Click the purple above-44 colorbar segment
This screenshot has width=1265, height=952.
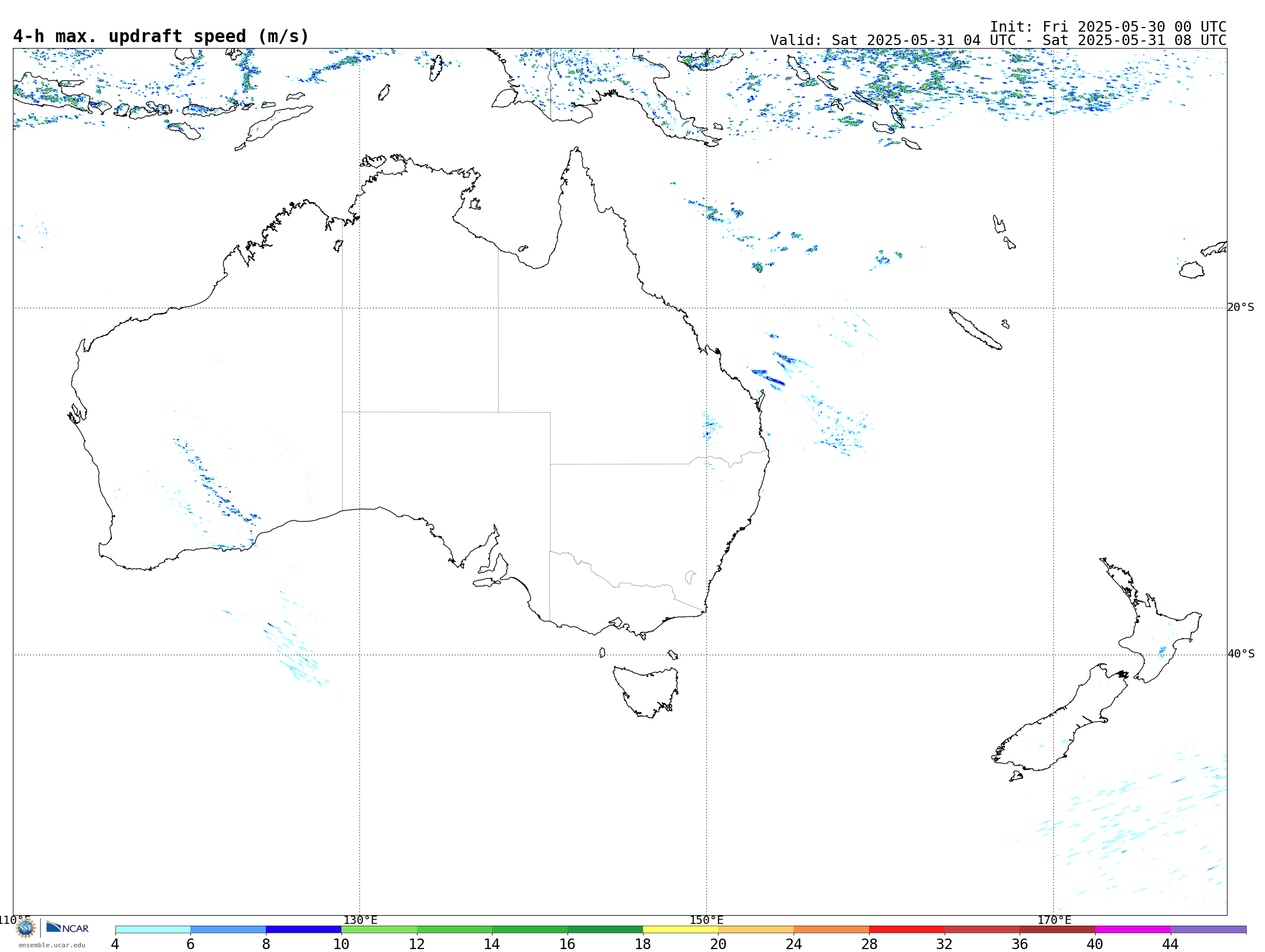(1209, 930)
